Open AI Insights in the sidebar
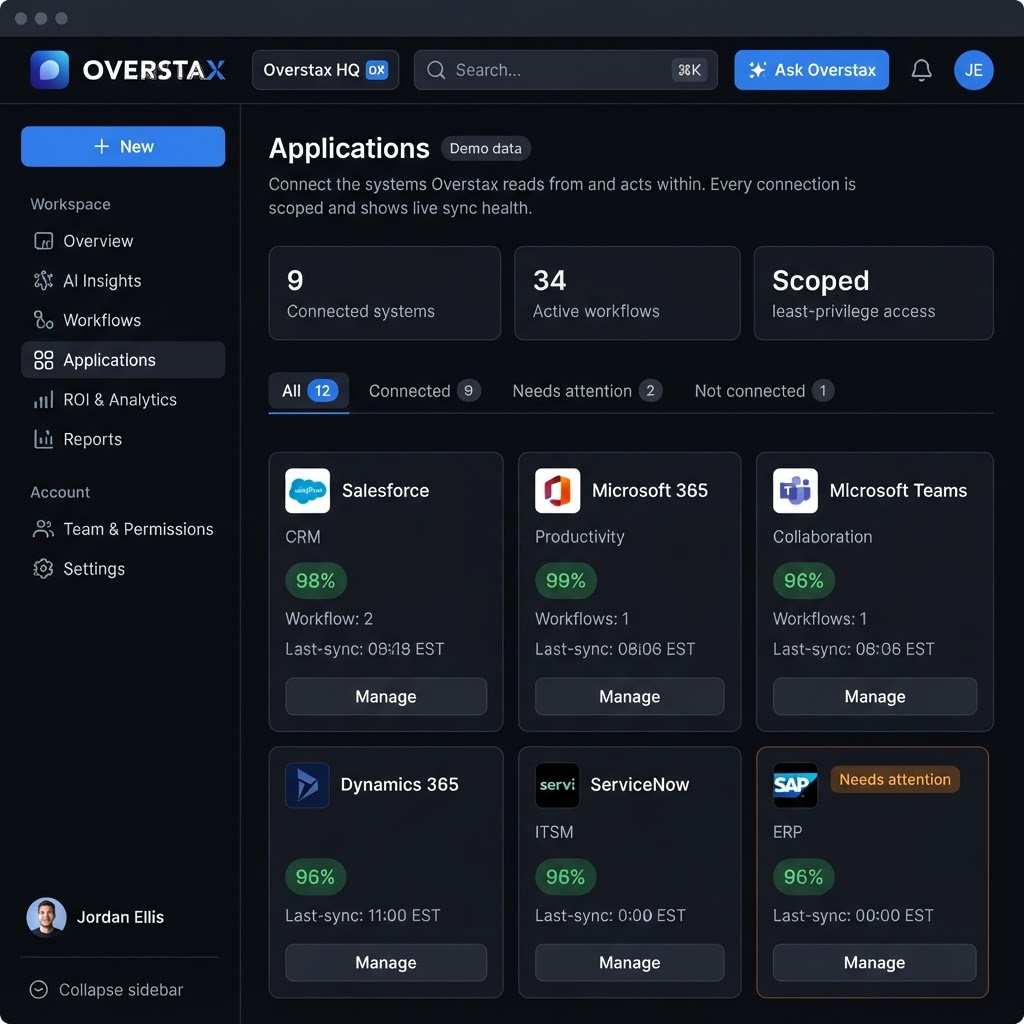This screenshot has width=1024, height=1024. point(123,280)
